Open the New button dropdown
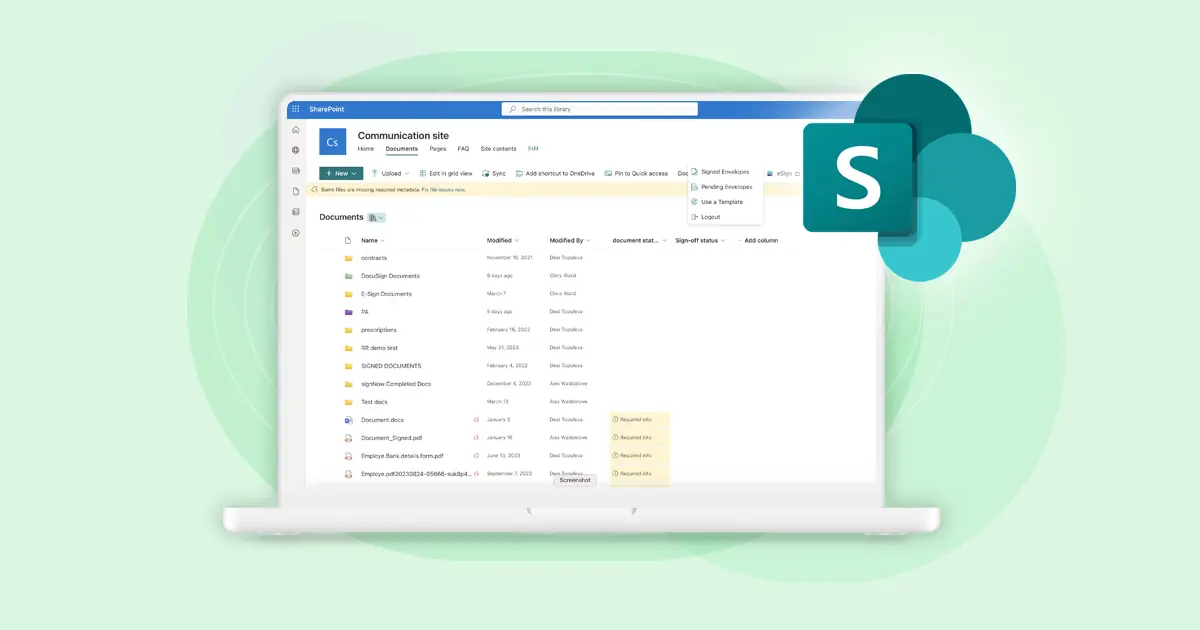Image resolution: width=1200 pixels, height=630 pixels. [341, 173]
